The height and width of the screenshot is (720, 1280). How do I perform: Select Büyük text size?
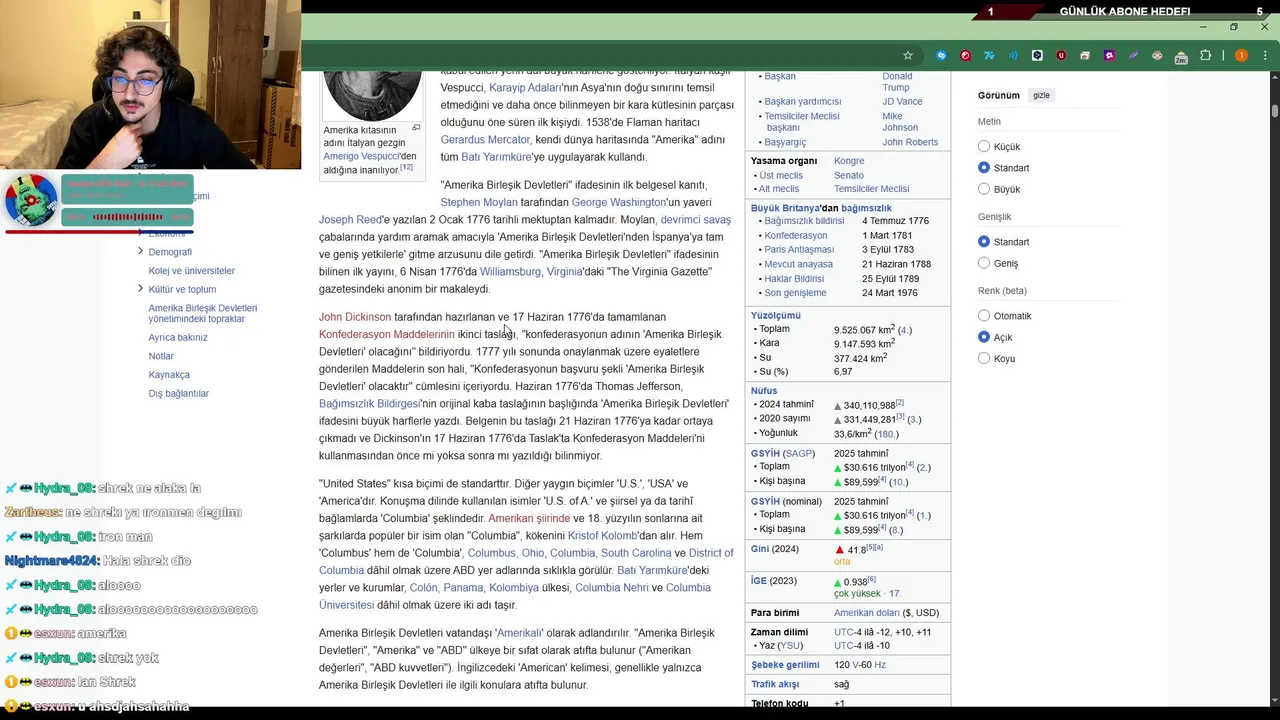tap(984, 189)
